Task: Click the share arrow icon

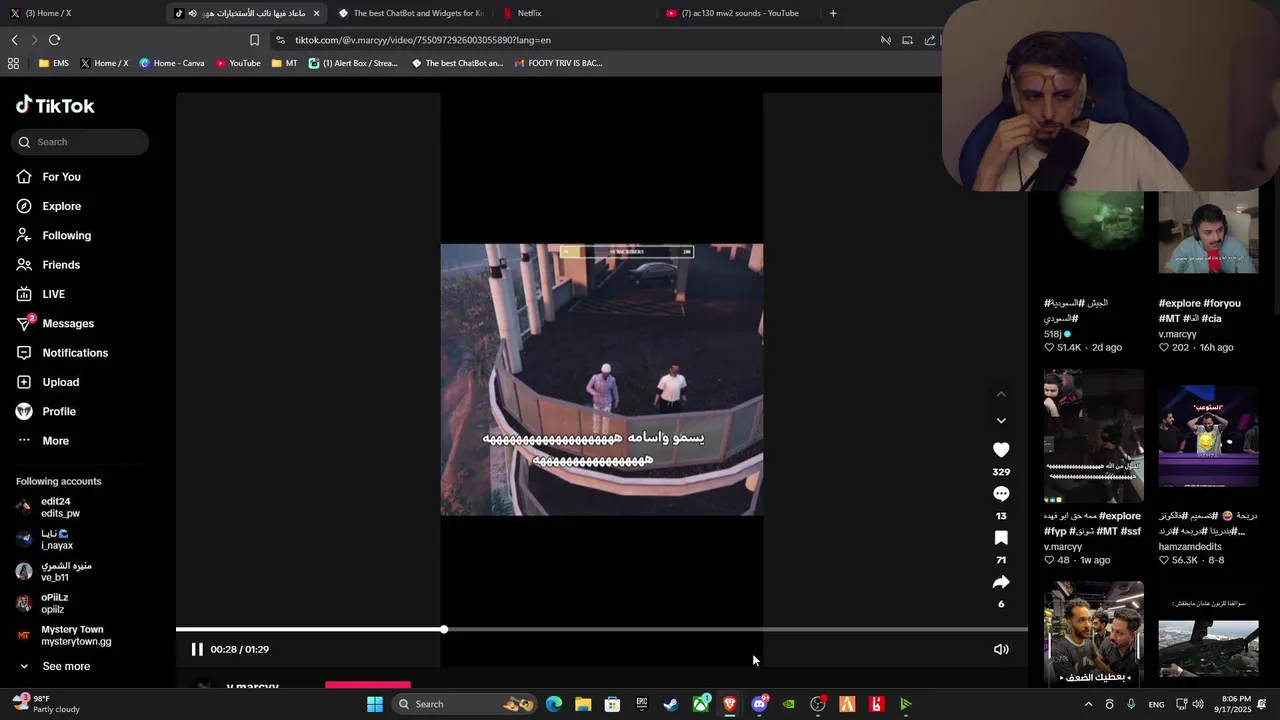Action: [x=1001, y=582]
